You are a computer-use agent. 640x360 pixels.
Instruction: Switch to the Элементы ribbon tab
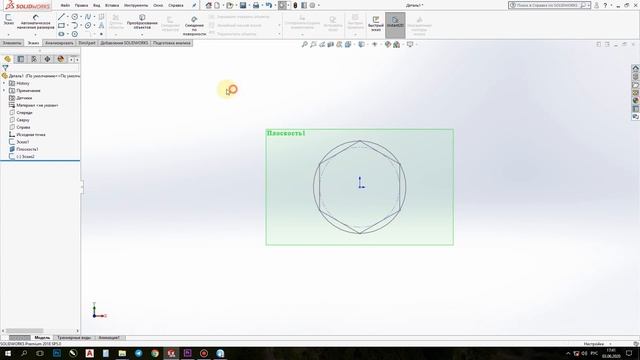[12, 43]
